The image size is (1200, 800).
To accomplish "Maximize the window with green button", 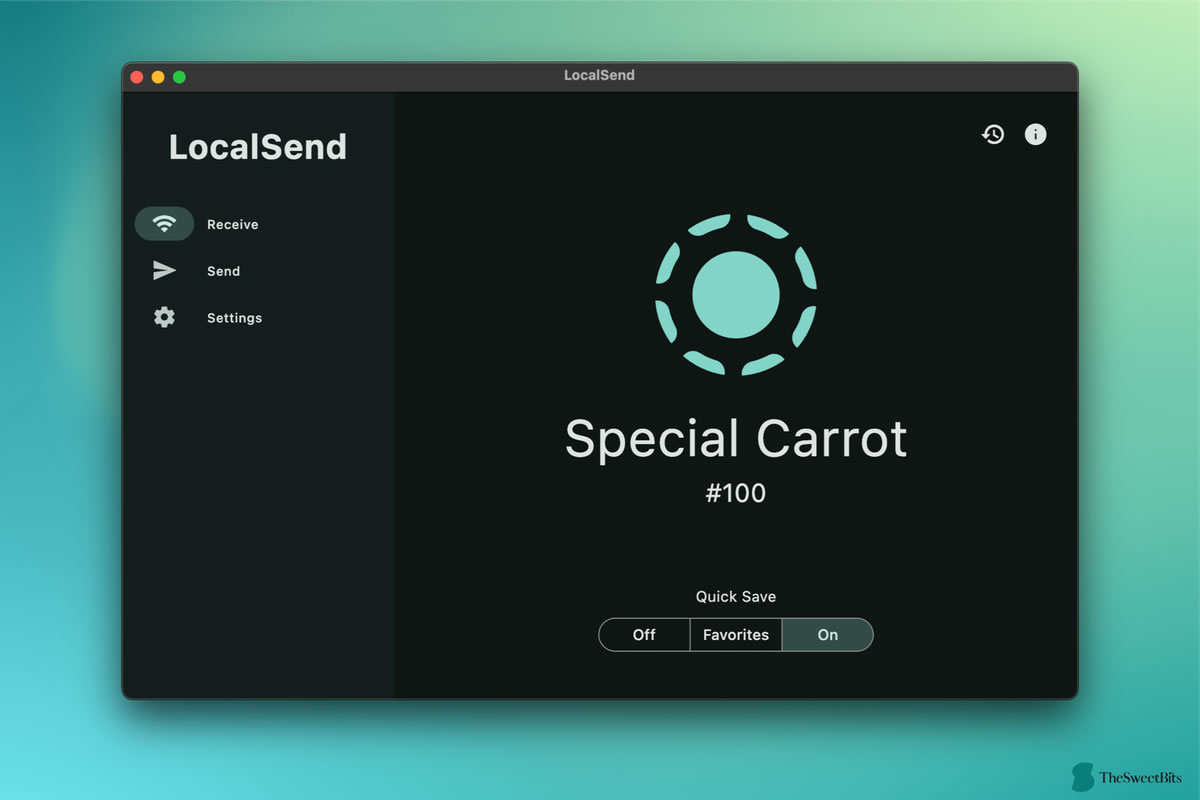I will (179, 77).
